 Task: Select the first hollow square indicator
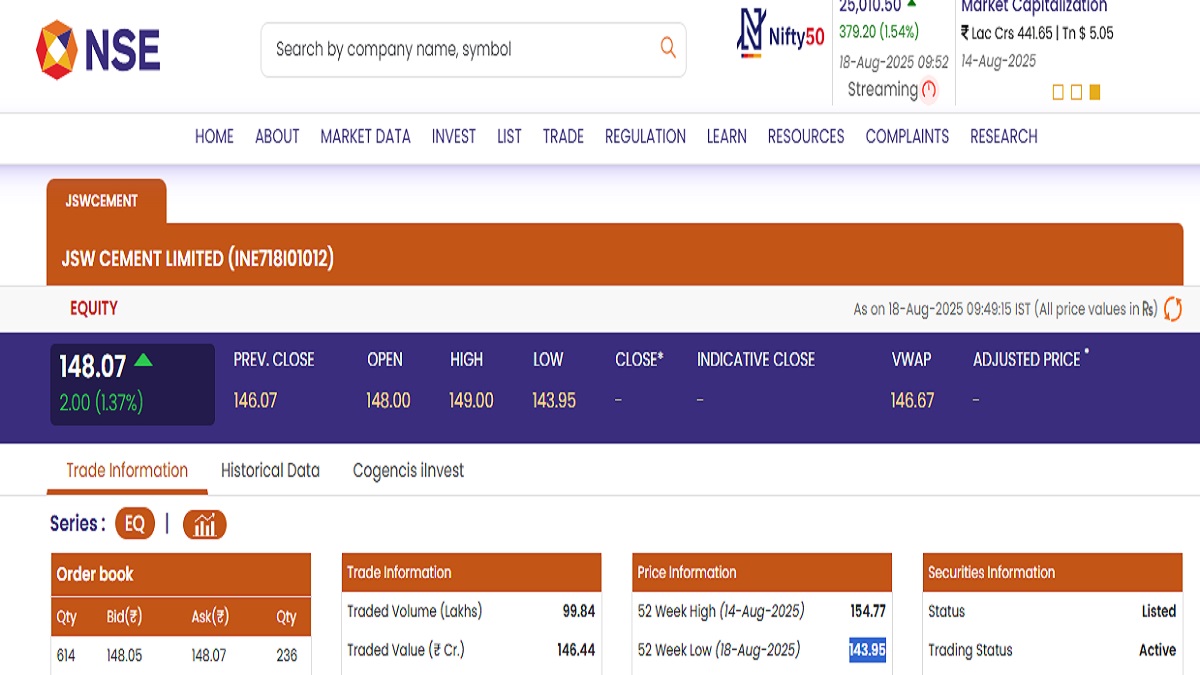point(1058,92)
